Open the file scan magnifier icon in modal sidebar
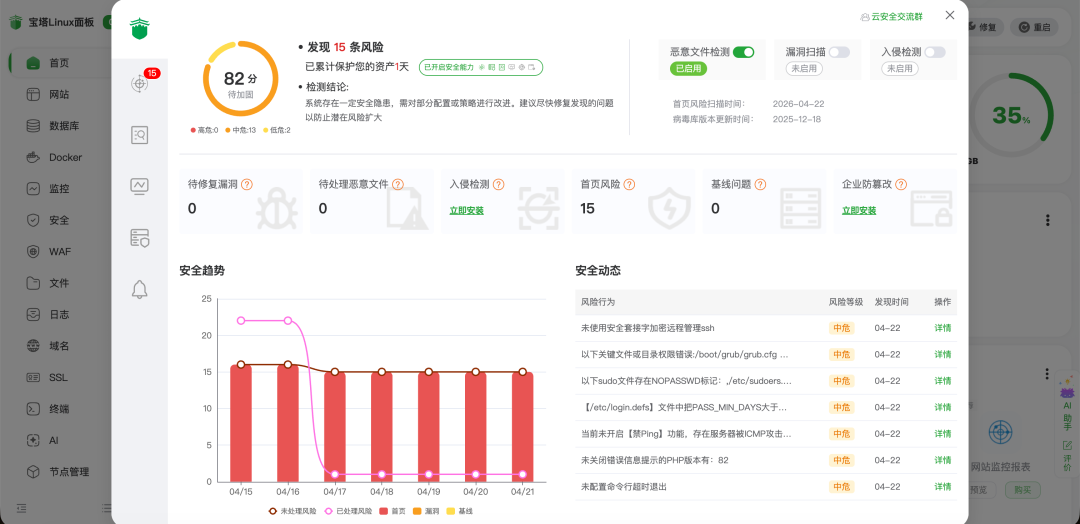The image size is (1080, 524). 140,135
